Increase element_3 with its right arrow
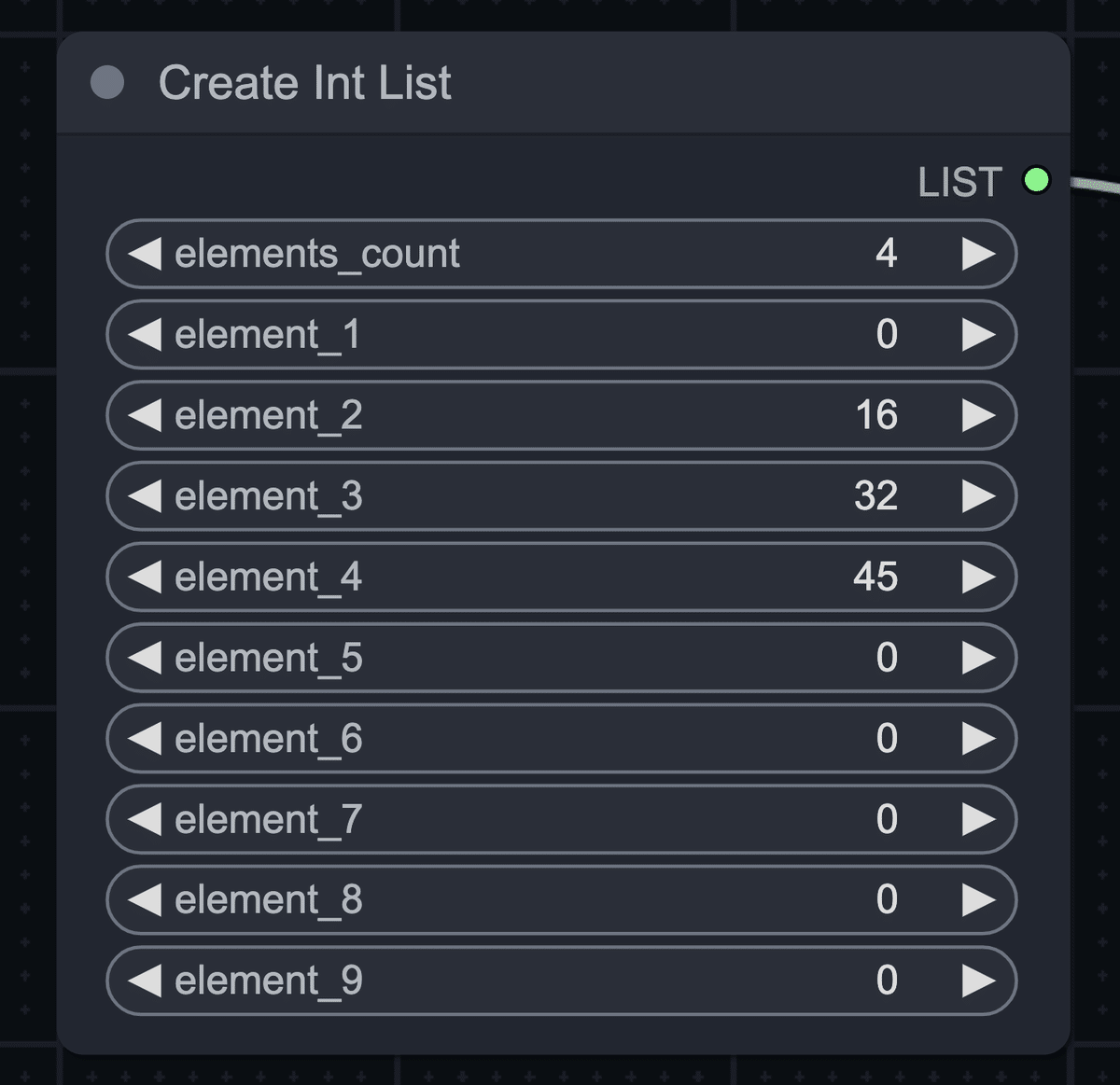The image size is (1120, 1085). click(x=978, y=496)
